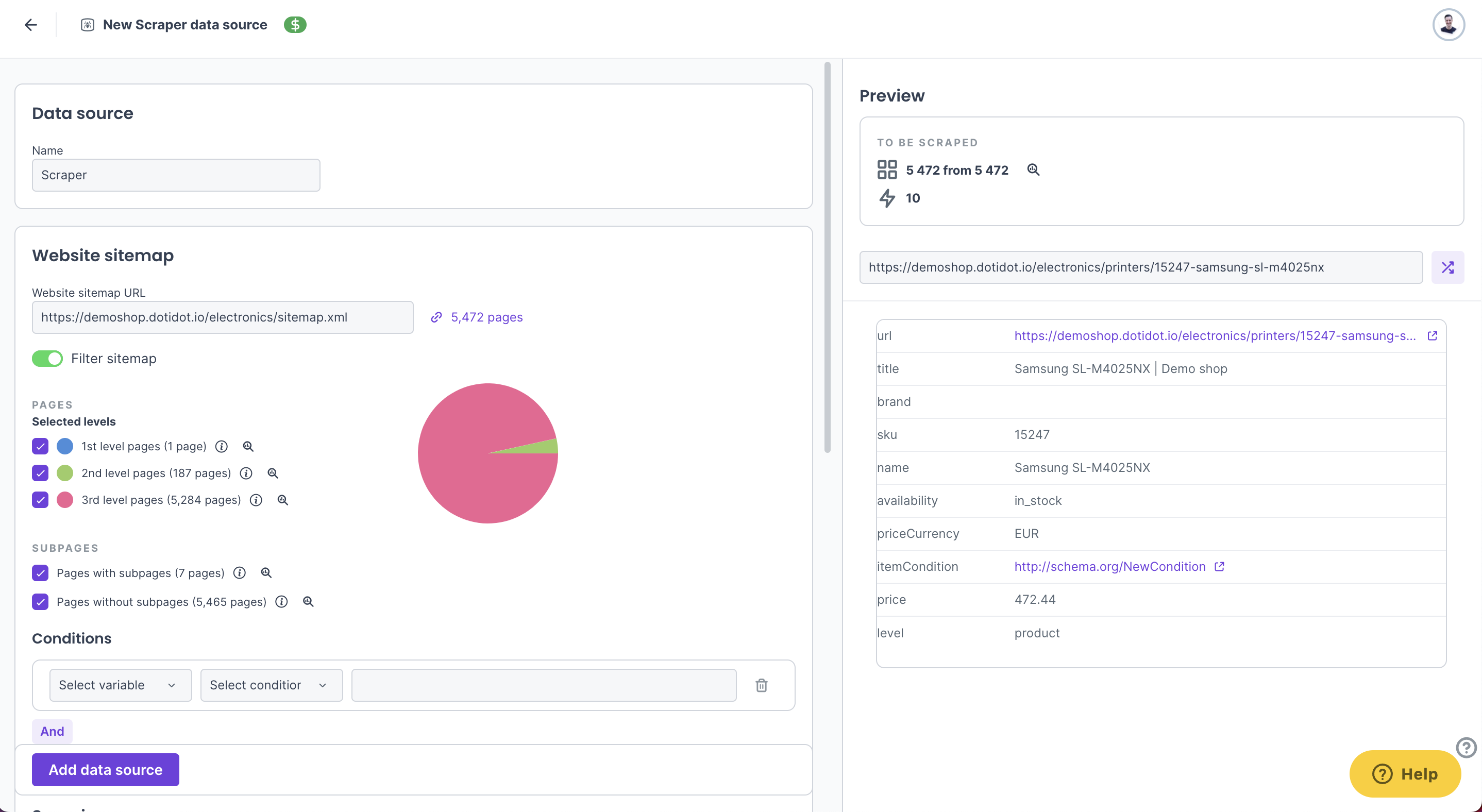The image size is (1482, 812).
Task: Click magnifier icon for 3rd level pages
Action: (x=282, y=500)
